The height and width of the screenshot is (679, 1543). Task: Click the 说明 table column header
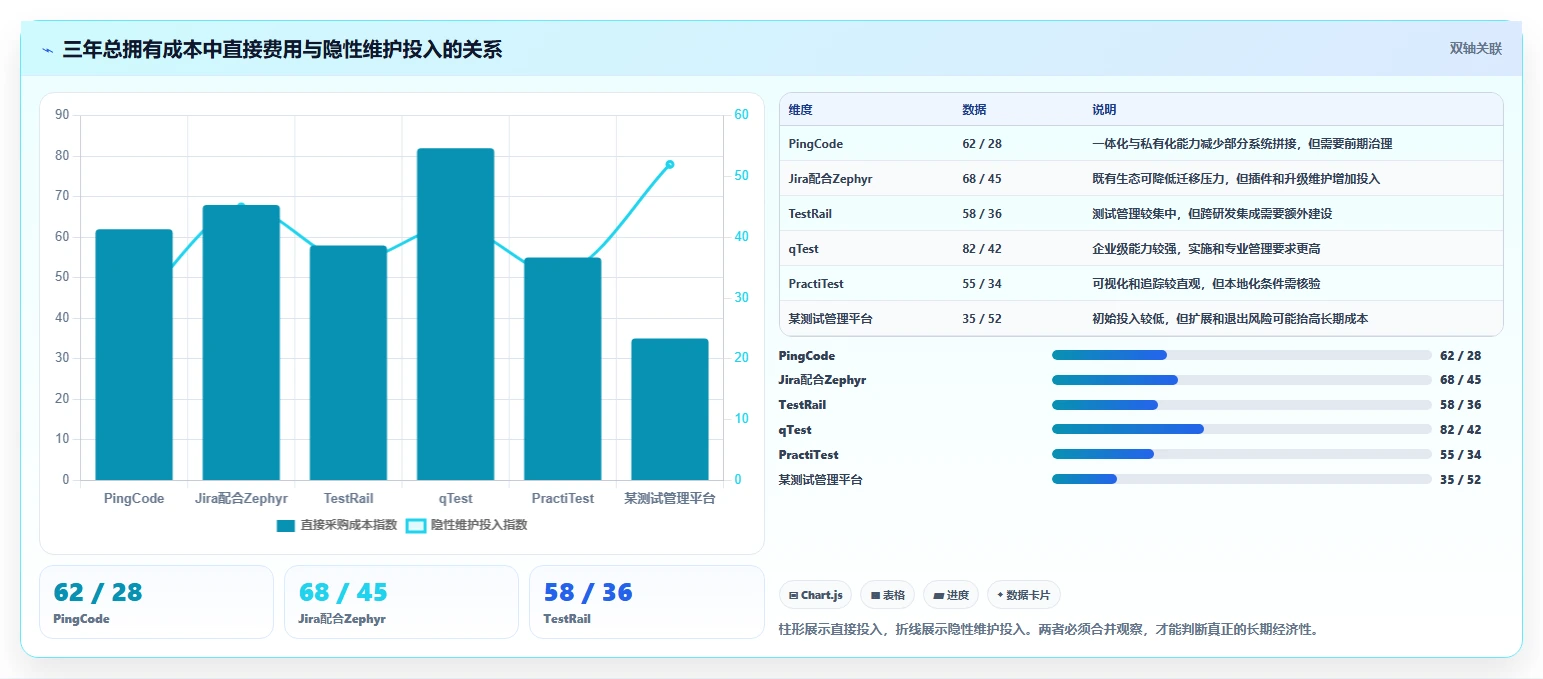[1104, 110]
